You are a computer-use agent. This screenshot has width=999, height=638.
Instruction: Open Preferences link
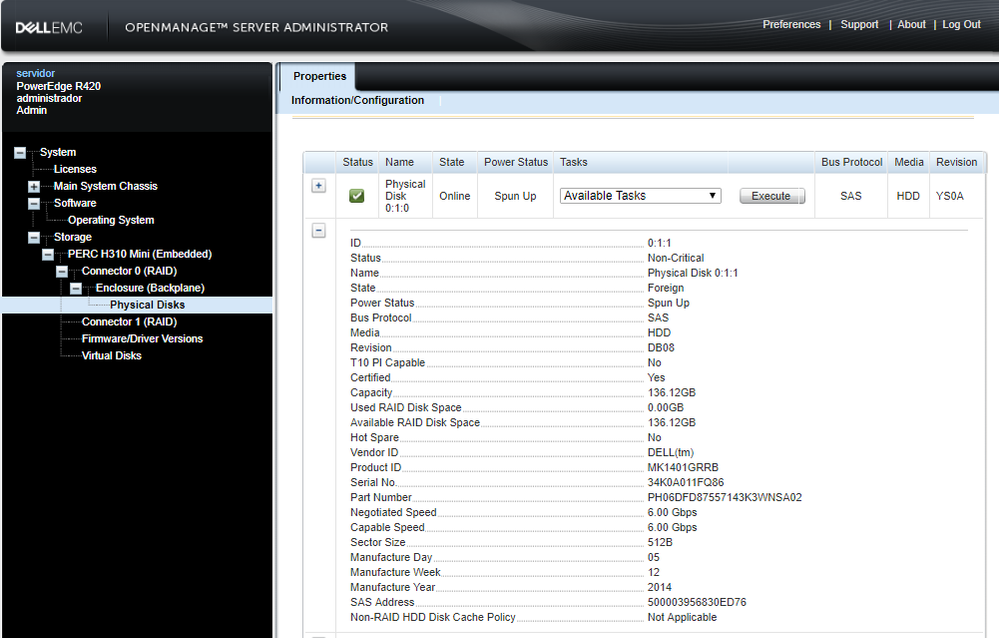point(791,24)
